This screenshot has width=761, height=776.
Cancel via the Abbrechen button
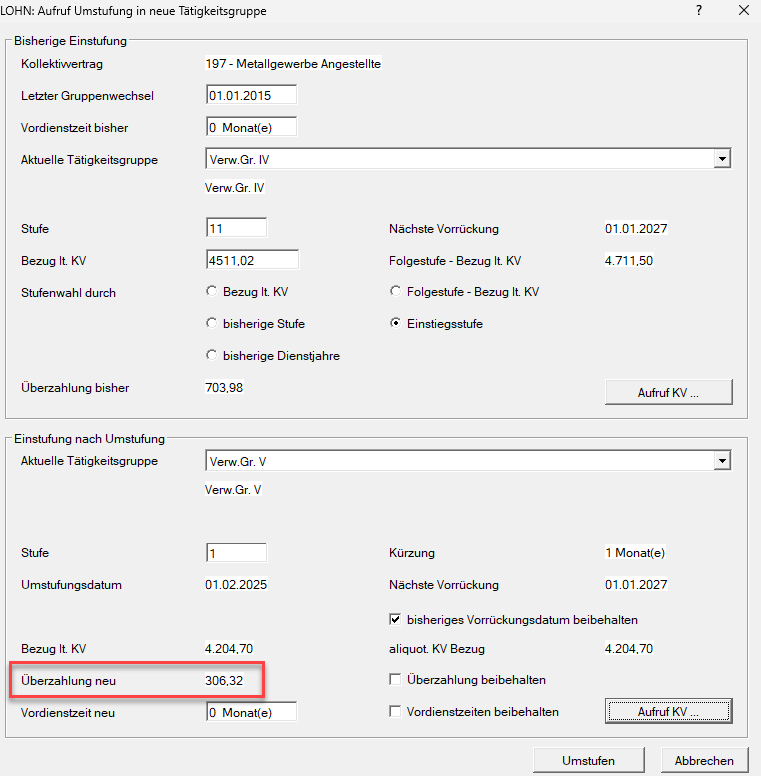point(704,760)
